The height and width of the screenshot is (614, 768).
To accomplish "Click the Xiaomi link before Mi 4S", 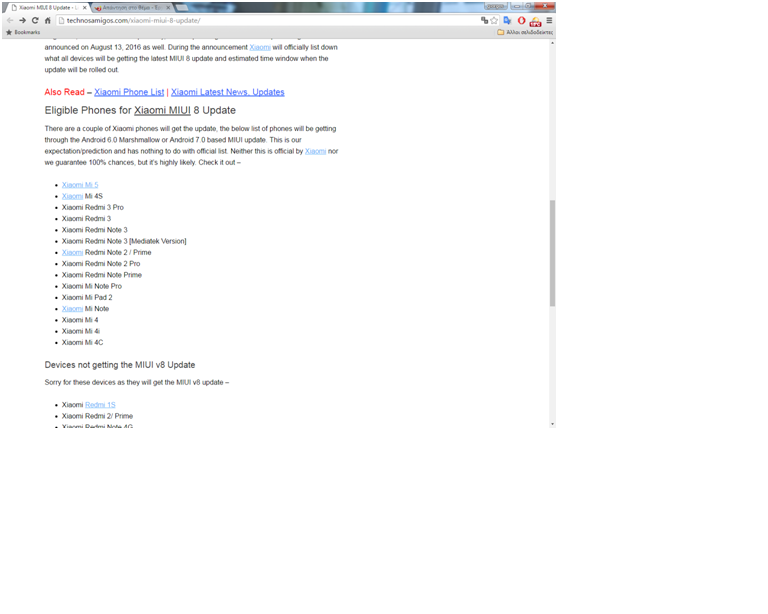I will [x=72, y=196].
